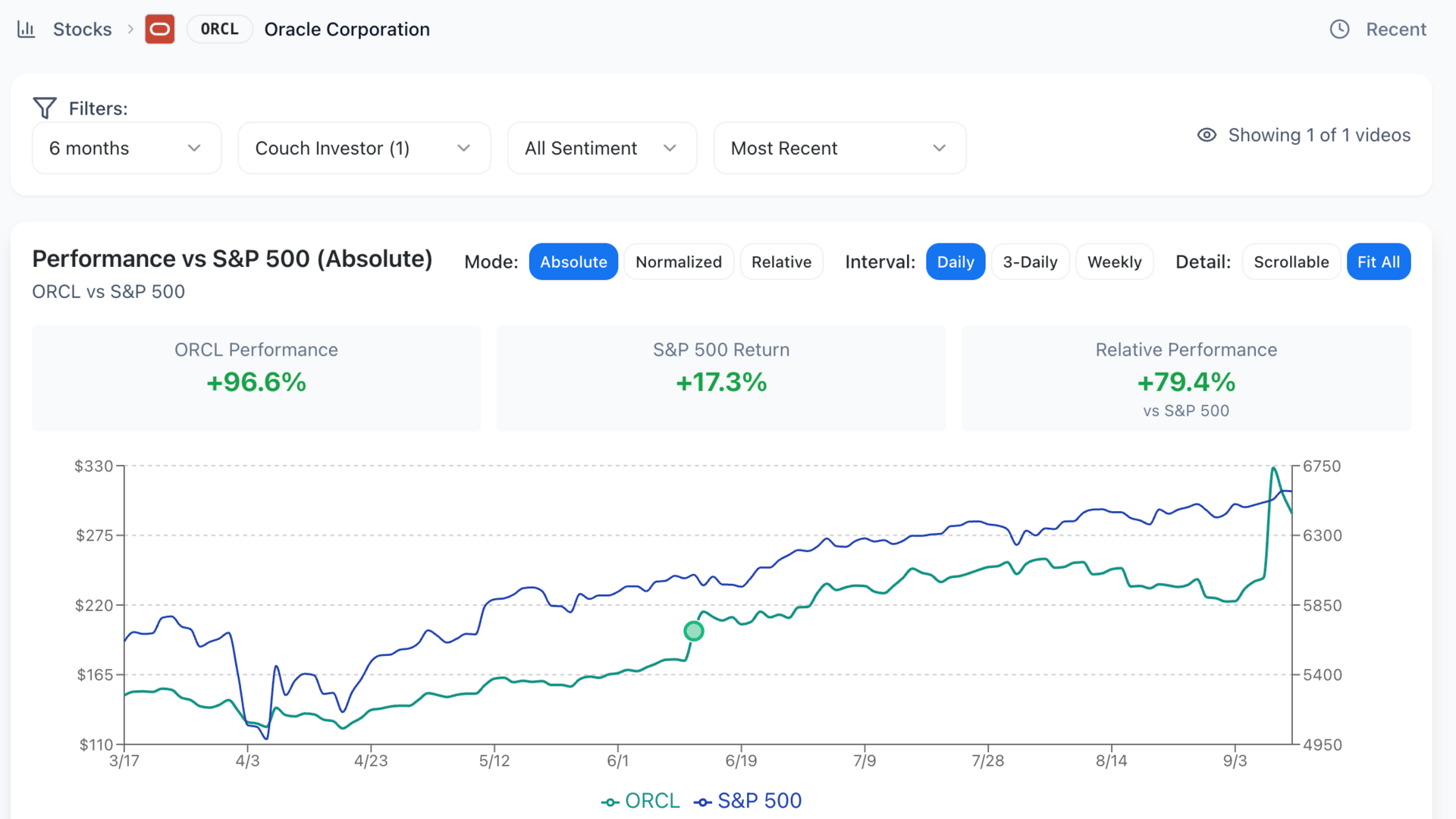Click the funnel filter icon
This screenshot has height=819, width=1456.
pos(45,108)
